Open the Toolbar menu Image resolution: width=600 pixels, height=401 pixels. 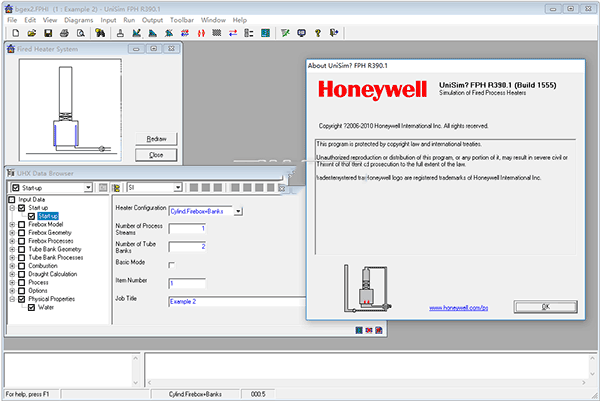coord(182,20)
